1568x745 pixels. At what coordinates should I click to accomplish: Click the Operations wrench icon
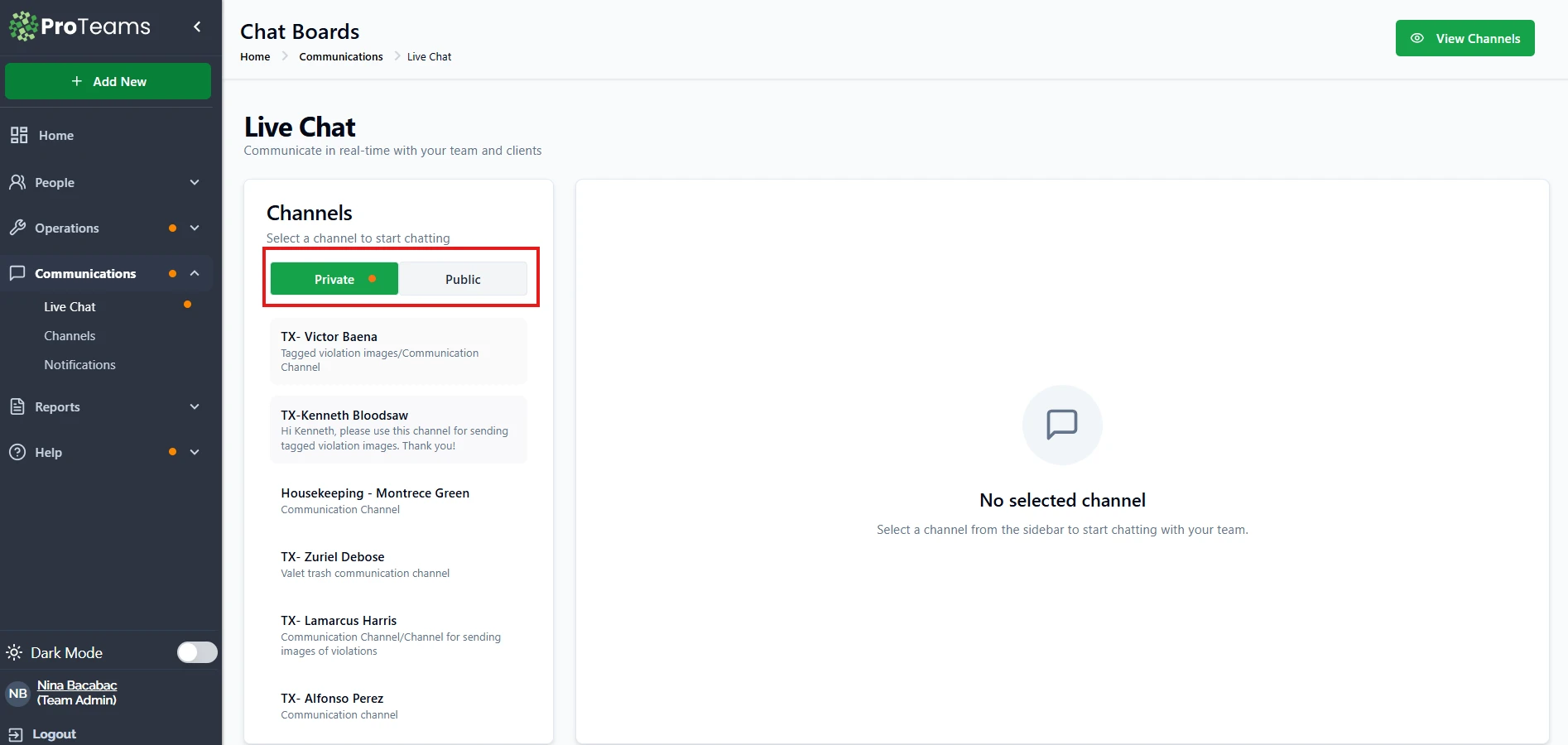point(17,228)
